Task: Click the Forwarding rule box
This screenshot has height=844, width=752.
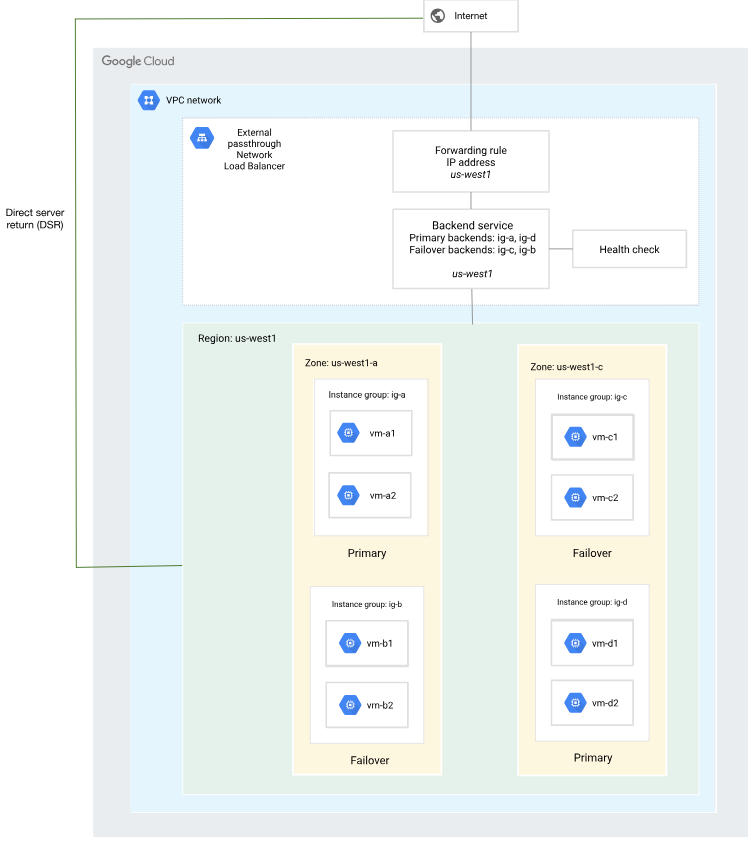Action: pyautogui.click(x=470, y=161)
